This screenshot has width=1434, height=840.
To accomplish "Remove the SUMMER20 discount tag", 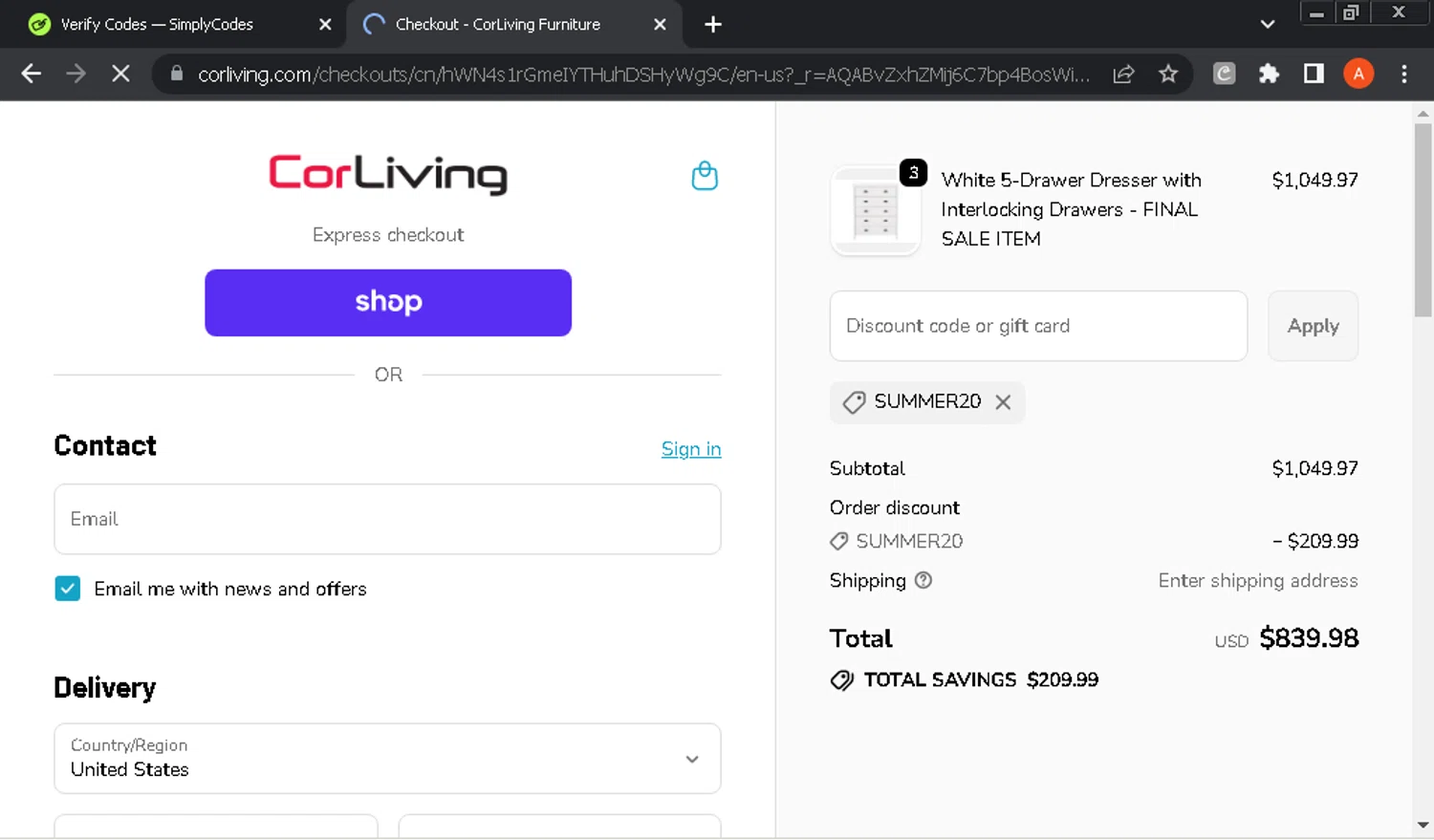I will [x=1003, y=402].
